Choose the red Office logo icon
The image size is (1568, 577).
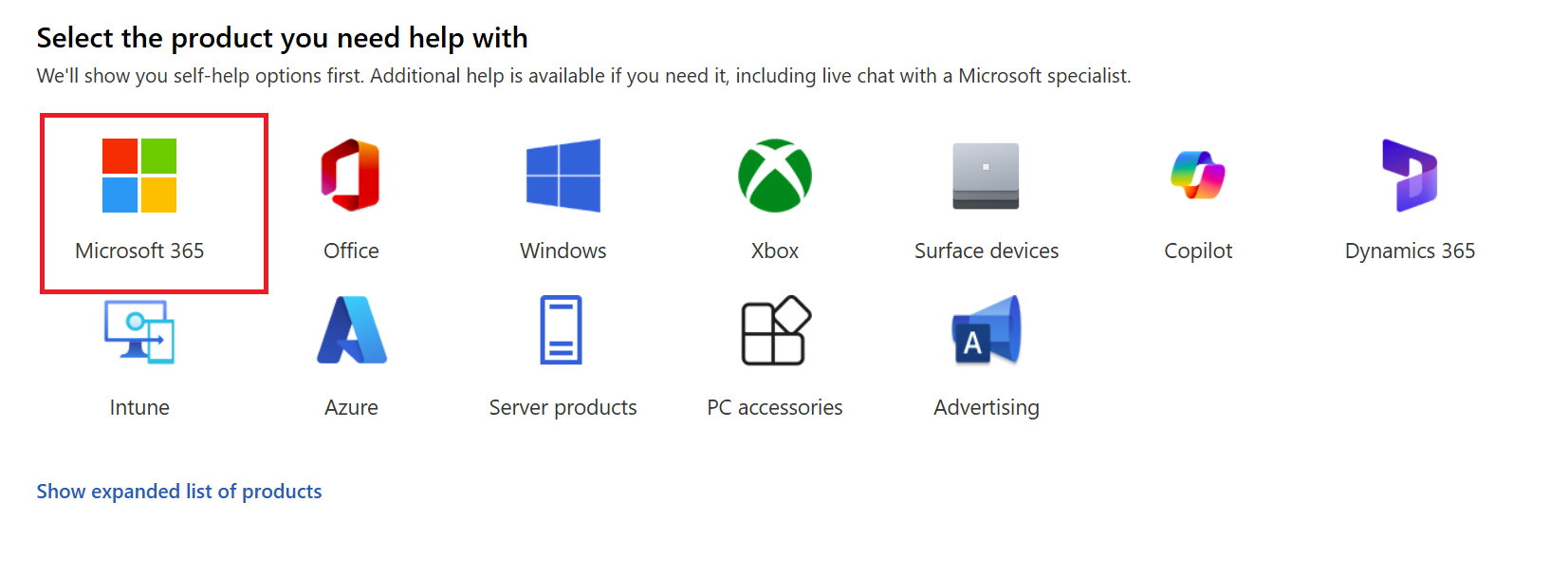click(x=351, y=176)
